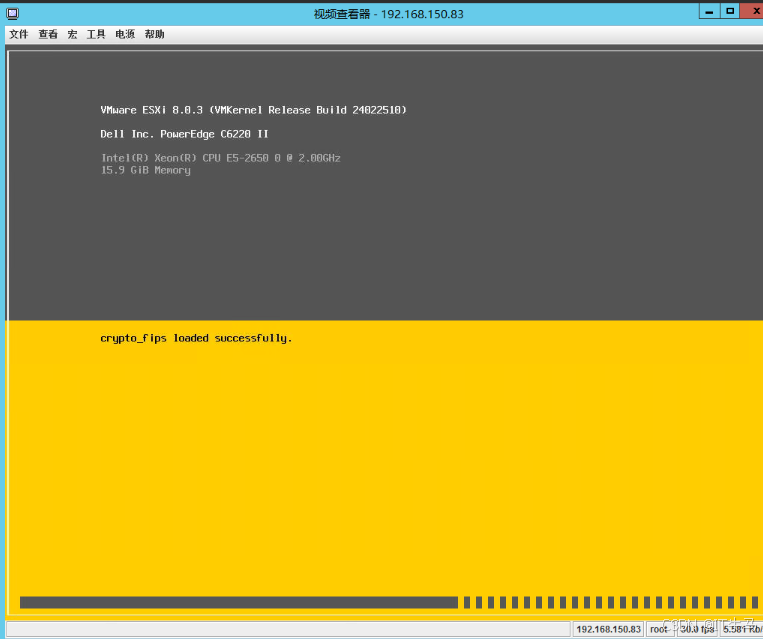This screenshot has height=639, width=763.
Task: Minimize the video viewer window
Action: (x=709, y=12)
